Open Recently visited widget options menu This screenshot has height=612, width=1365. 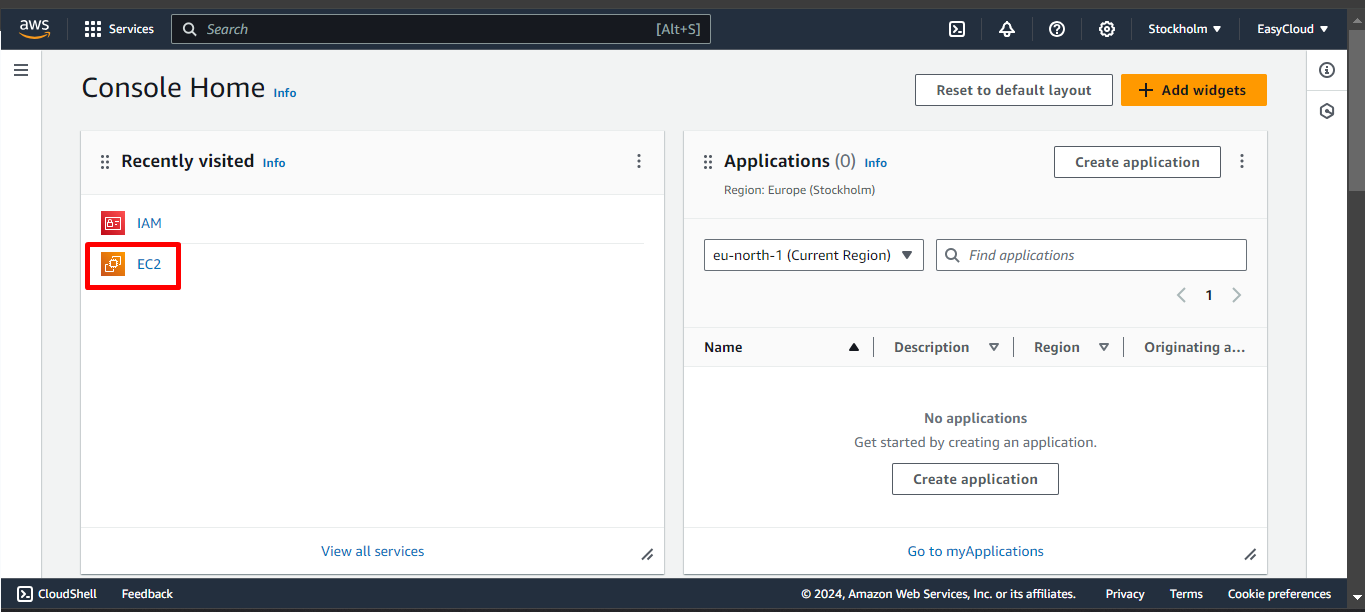(x=639, y=161)
